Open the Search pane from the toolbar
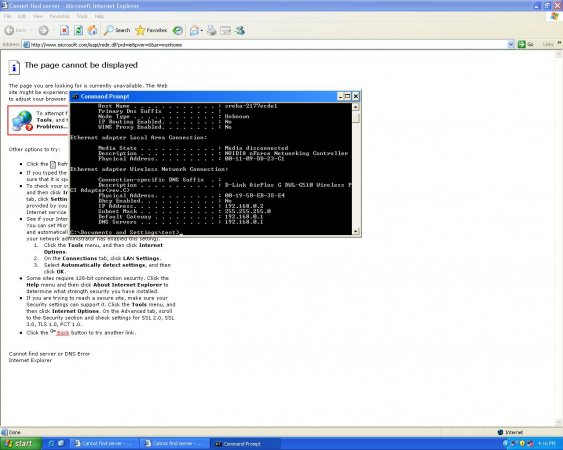The width and height of the screenshot is (563, 450). pos(117,31)
